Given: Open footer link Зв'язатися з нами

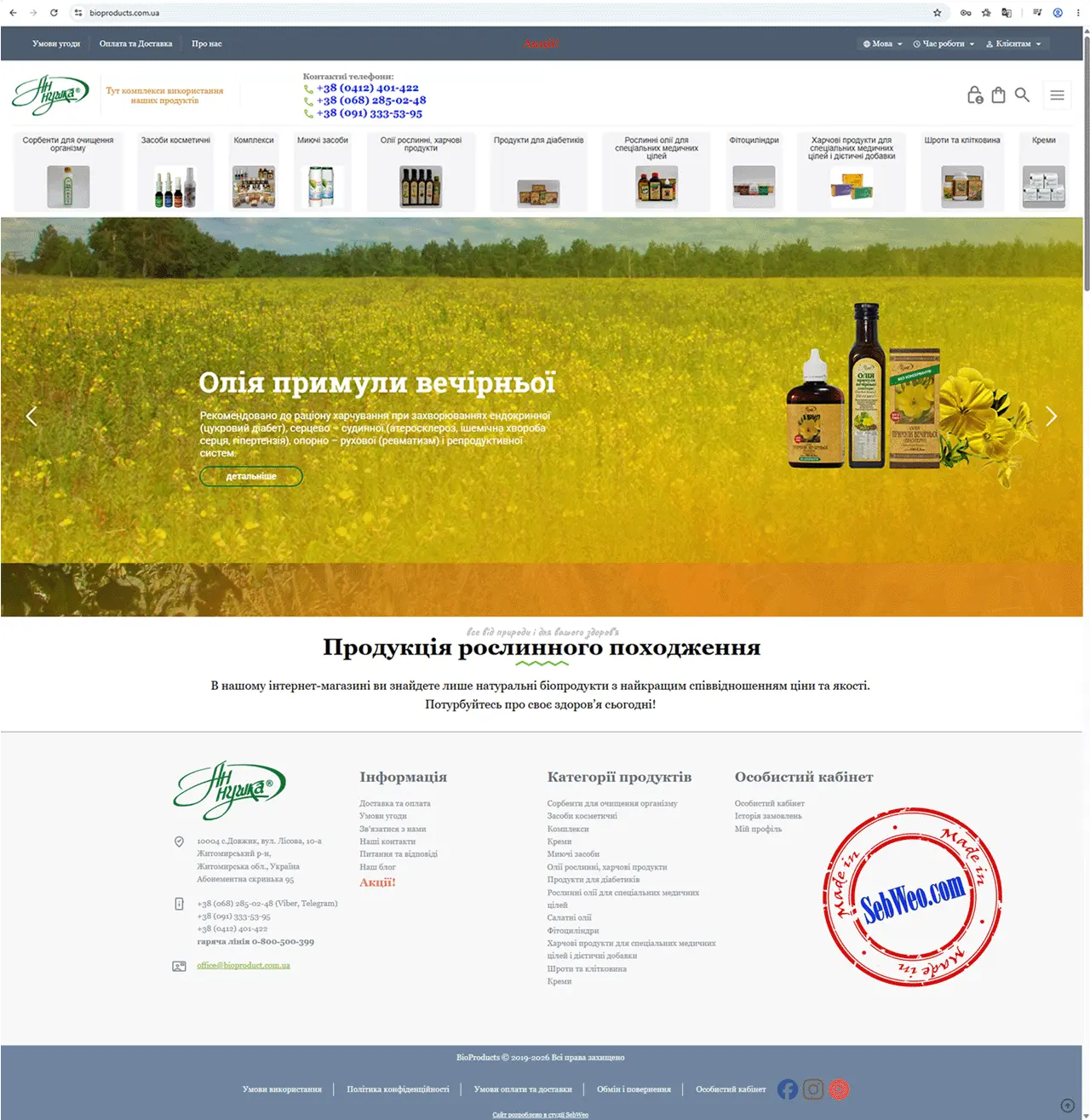Looking at the screenshot, I should pos(393,829).
